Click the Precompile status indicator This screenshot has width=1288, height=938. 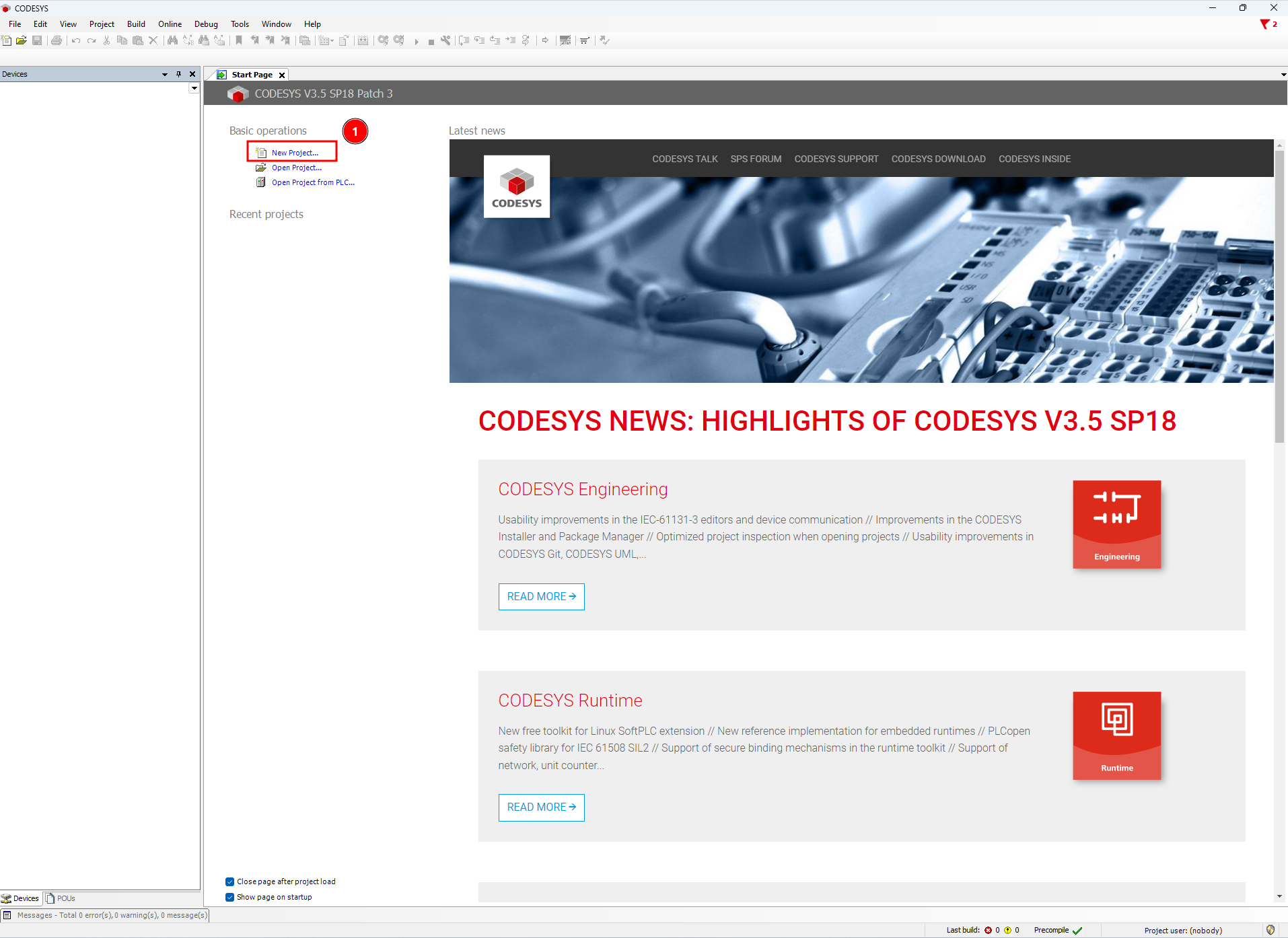pyautogui.click(x=1058, y=930)
